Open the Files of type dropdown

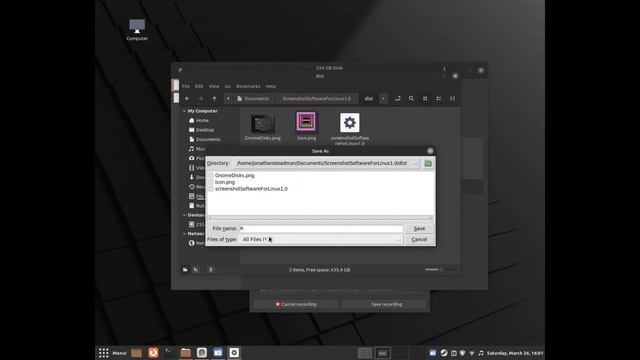[321, 240]
